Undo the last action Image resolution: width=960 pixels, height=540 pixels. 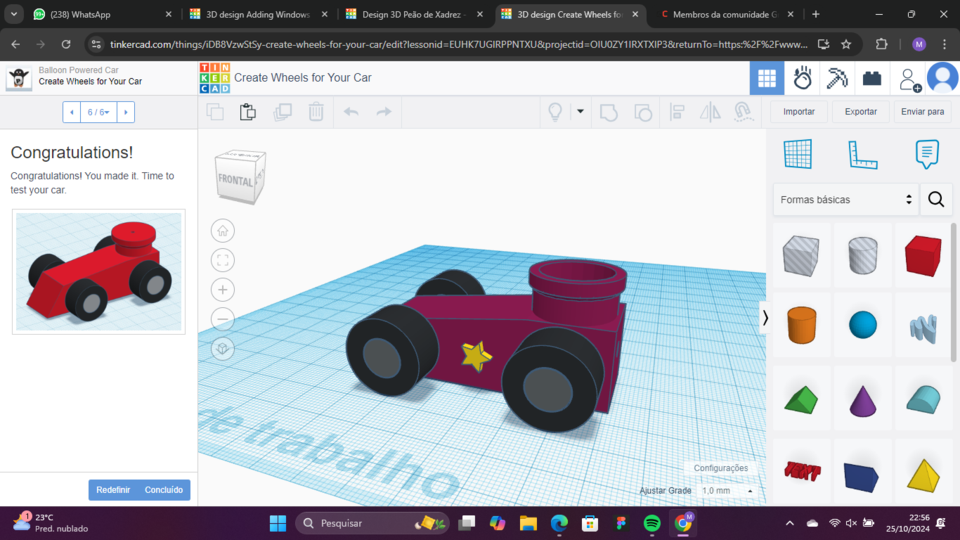(351, 112)
